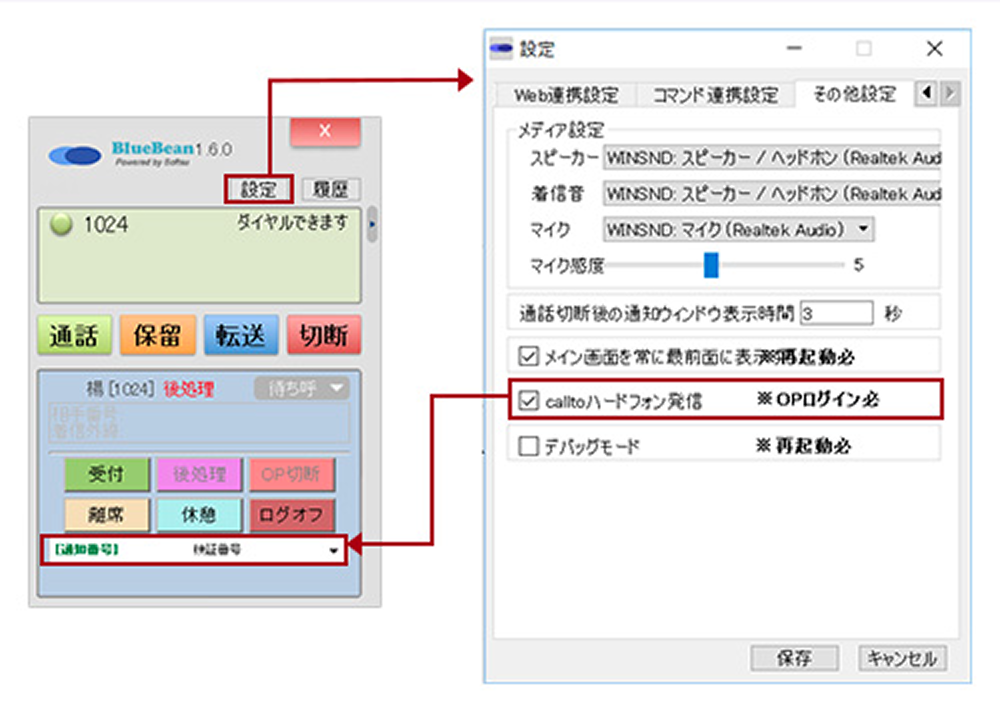This screenshot has width=1000, height=708.
Task: Click the ログオフ logoff button
Action: tap(292, 514)
